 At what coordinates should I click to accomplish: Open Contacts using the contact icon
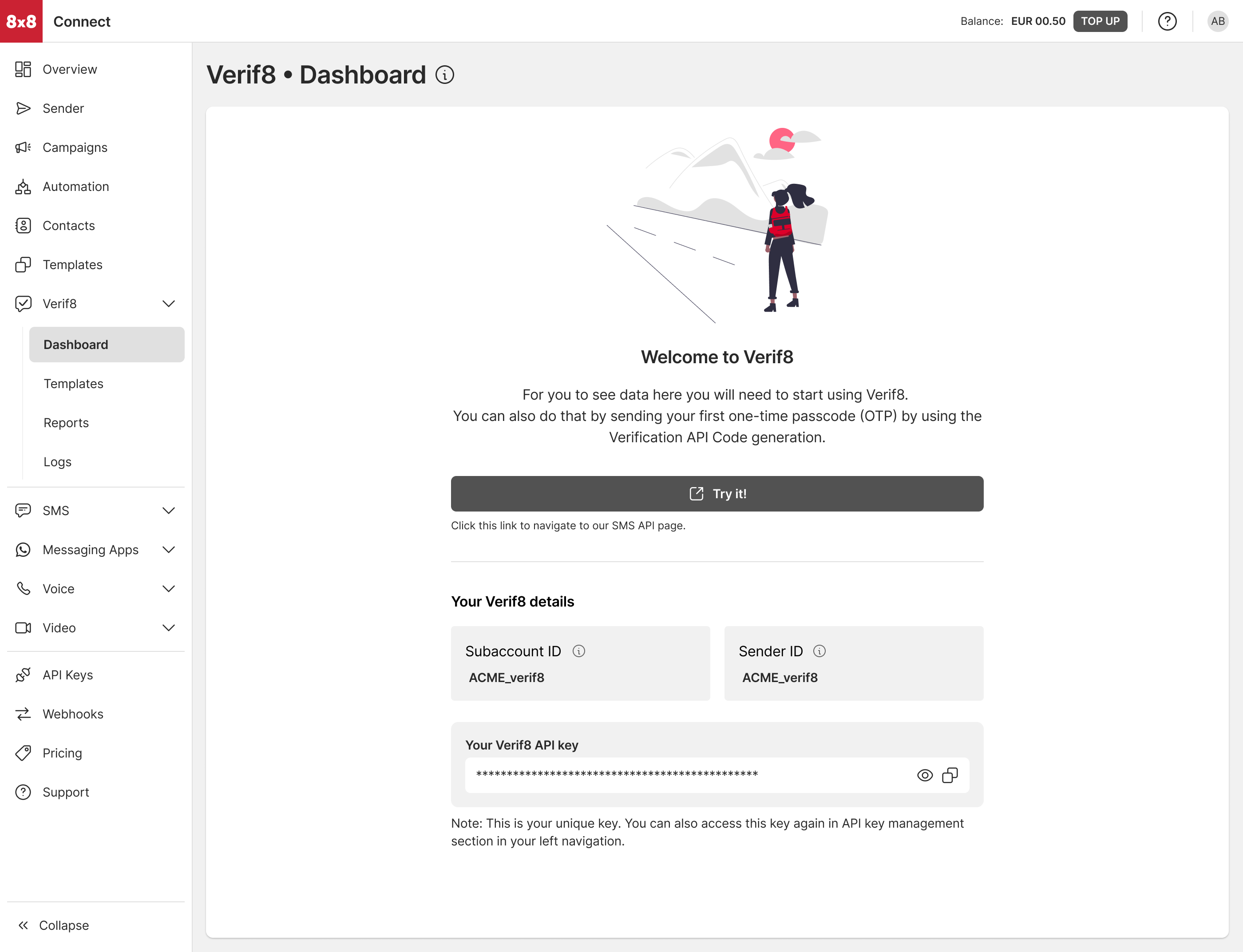tap(23, 226)
